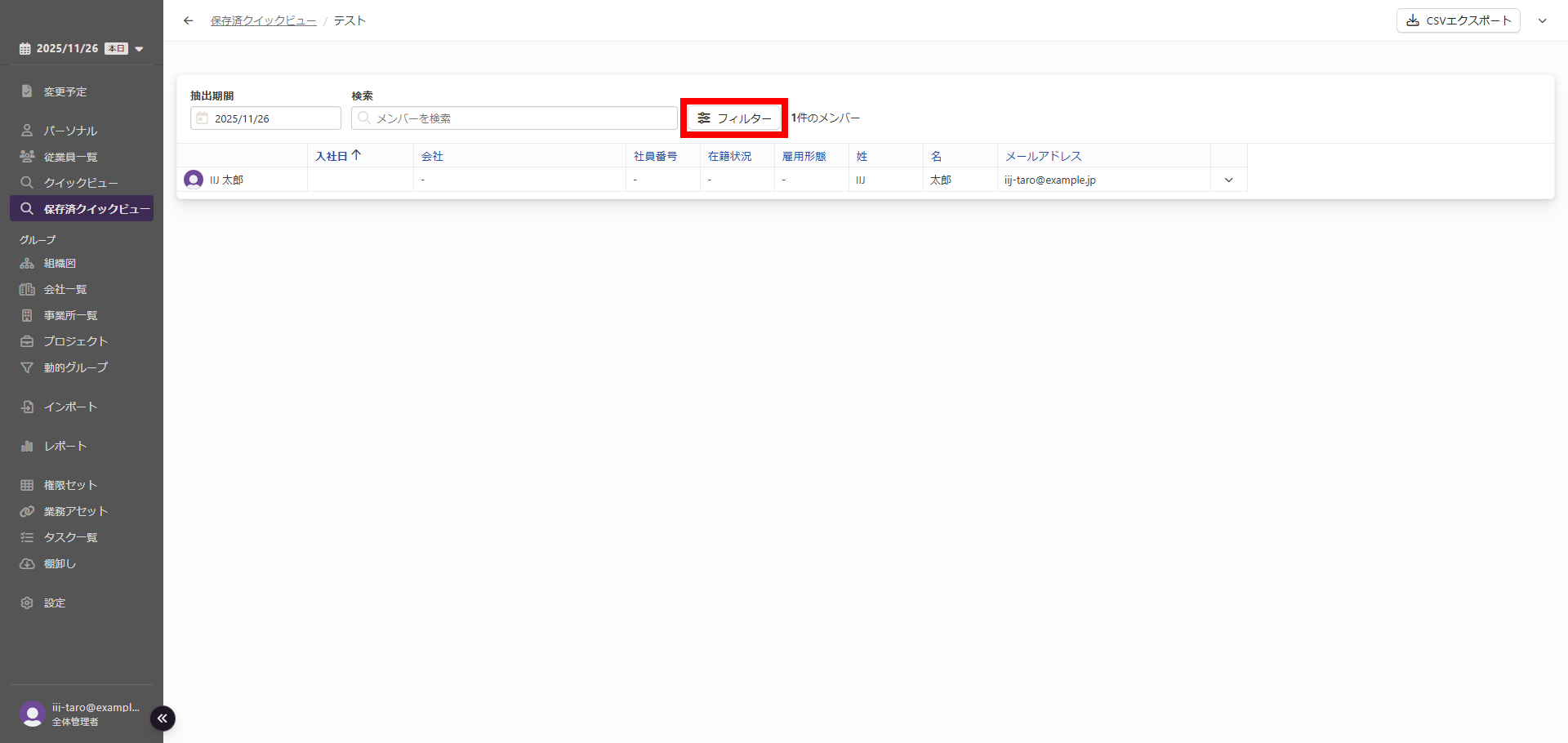Image resolution: width=1568 pixels, height=743 pixels.
Task: Click the back arrow icon in breadcrumb
Action: 189,20
